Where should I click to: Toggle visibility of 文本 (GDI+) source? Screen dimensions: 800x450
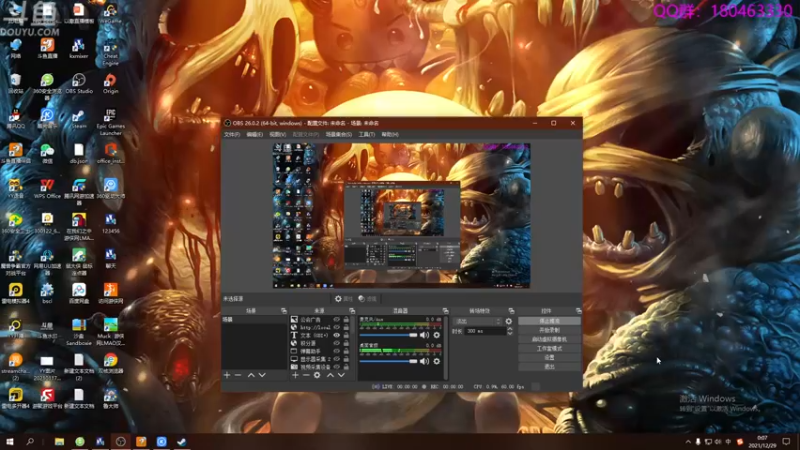pyautogui.click(x=336, y=336)
